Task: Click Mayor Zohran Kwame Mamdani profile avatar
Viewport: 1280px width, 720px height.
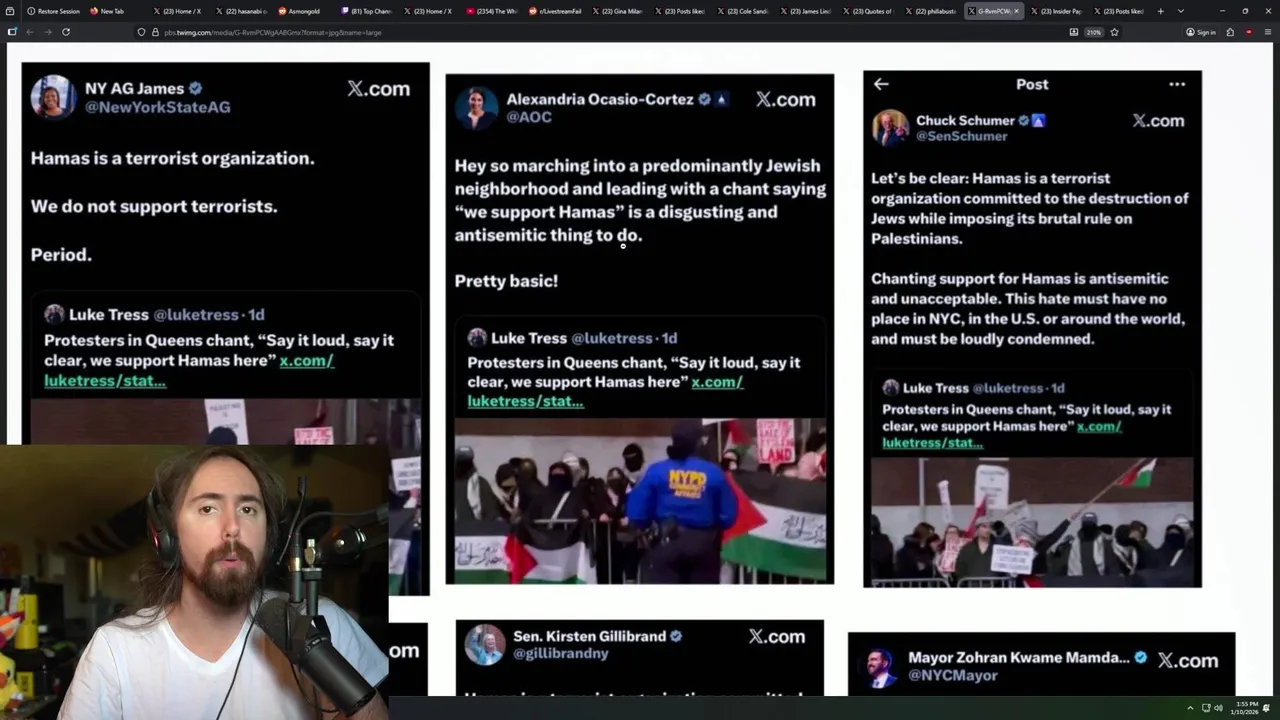Action: coord(880,667)
